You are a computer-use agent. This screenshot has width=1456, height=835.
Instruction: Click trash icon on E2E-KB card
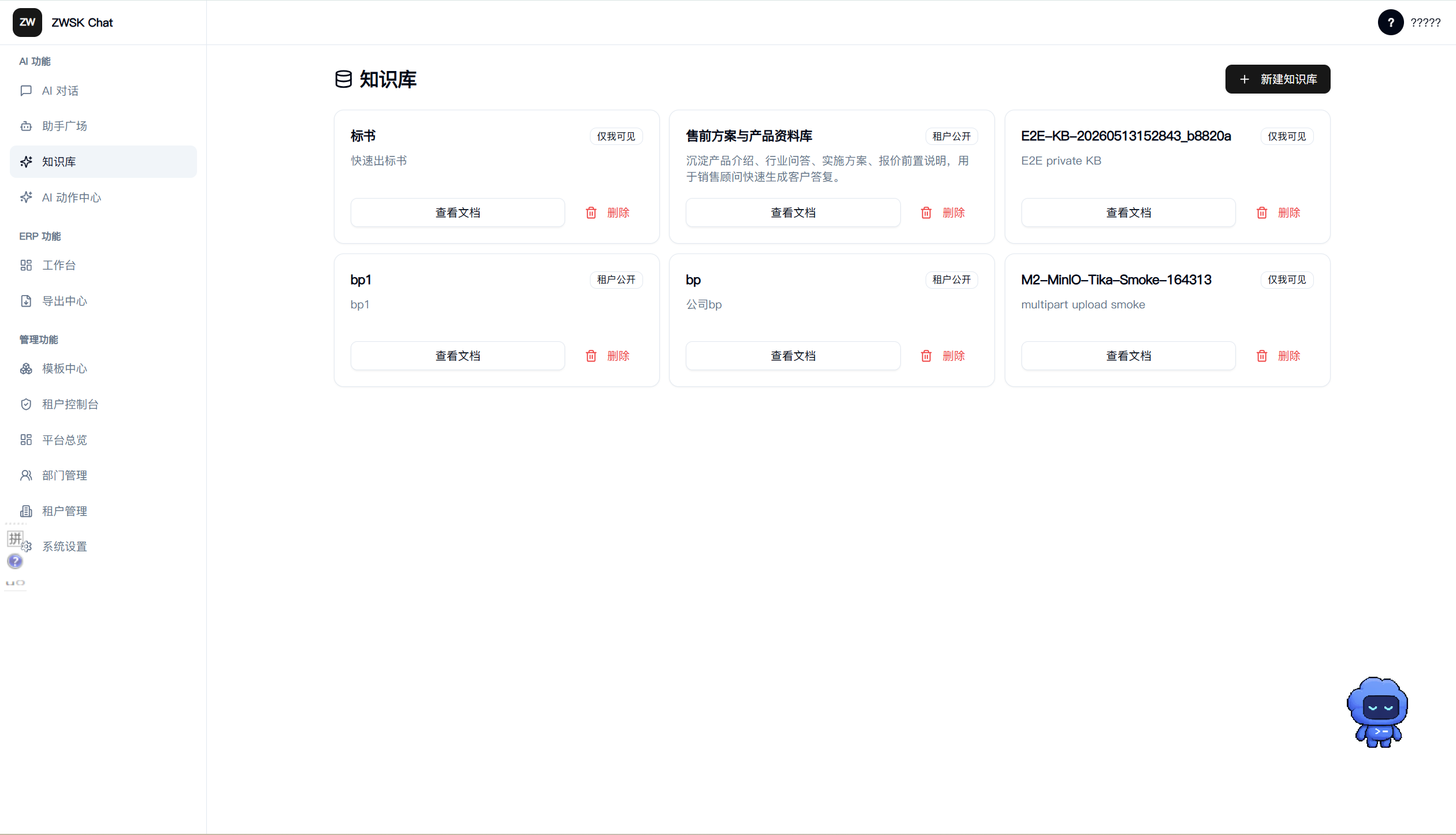pos(1262,213)
